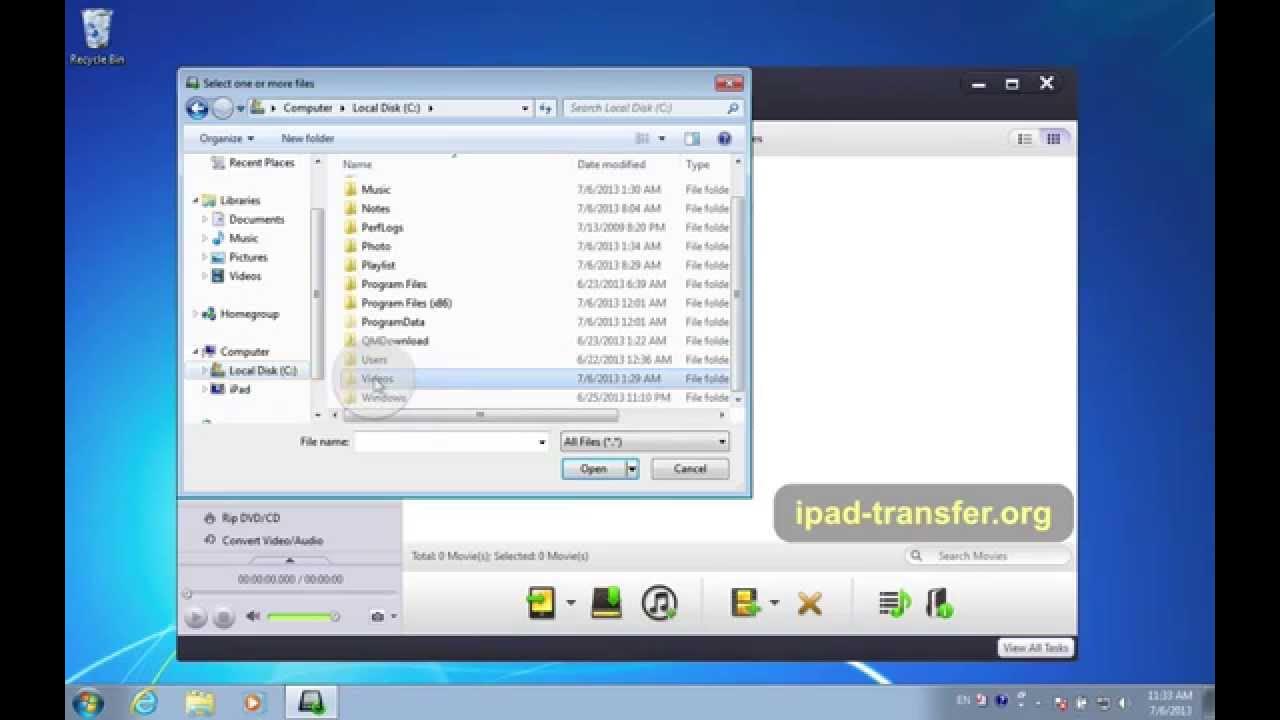Click the add-to-playlist icon

pyautogui.click(x=894, y=603)
